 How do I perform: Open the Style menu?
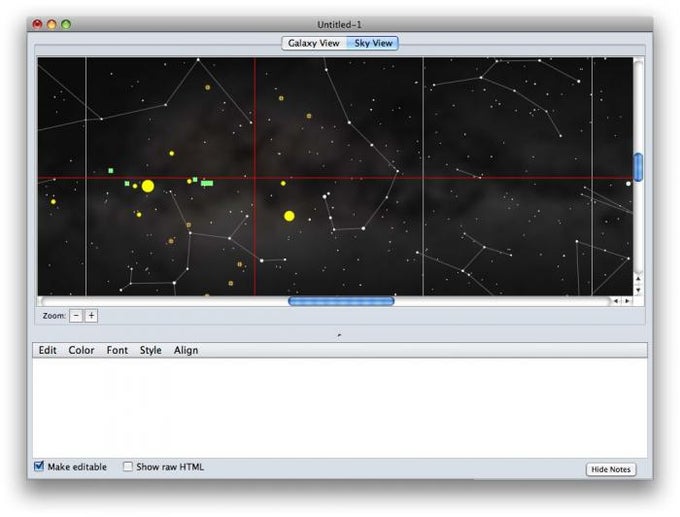pyautogui.click(x=150, y=350)
